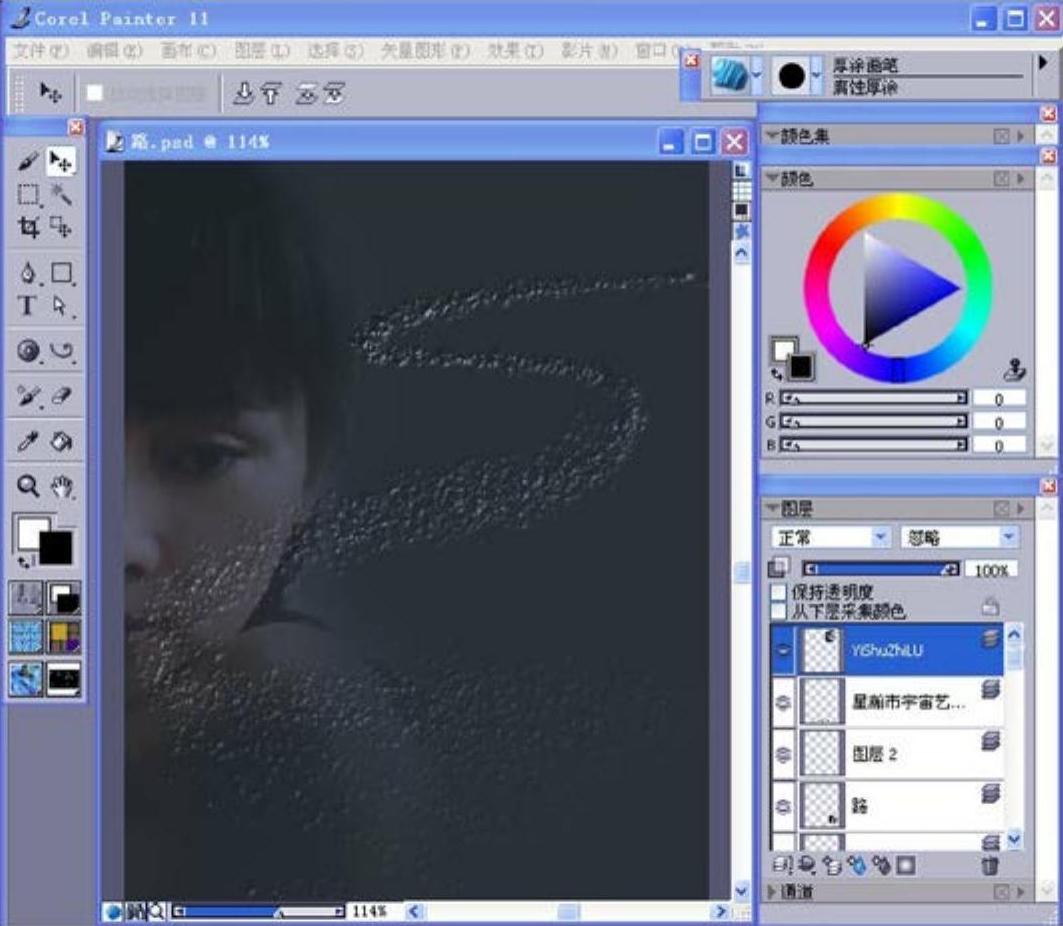Select the Paint Bucket tool

pyautogui.click(x=61, y=441)
